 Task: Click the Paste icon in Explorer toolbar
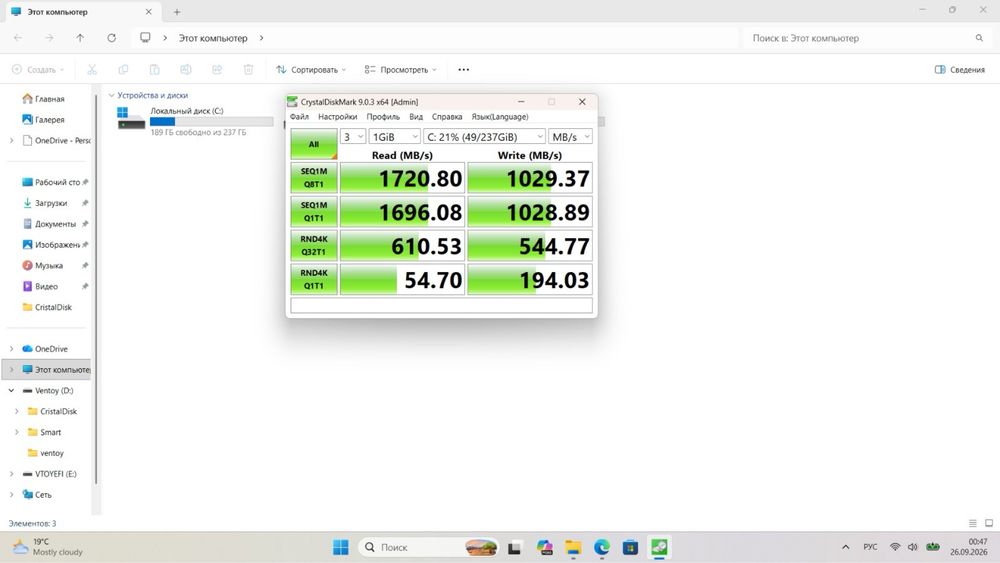[154, 69]
